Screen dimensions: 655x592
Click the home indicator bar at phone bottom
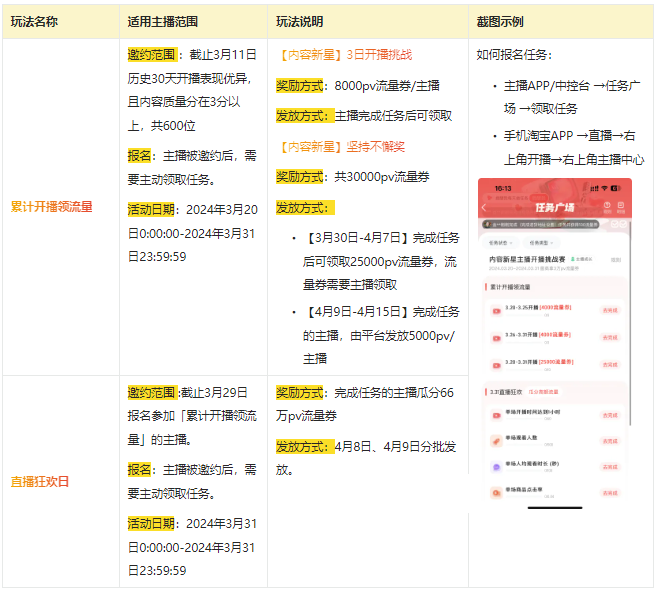point(555,508)
